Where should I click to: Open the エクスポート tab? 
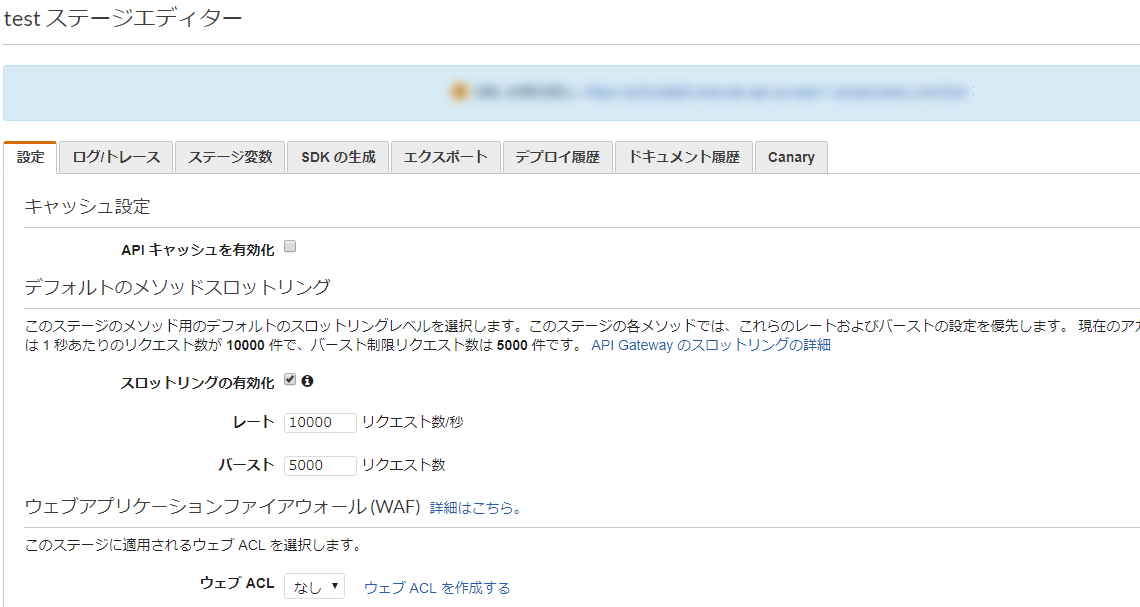coord(446,157)
